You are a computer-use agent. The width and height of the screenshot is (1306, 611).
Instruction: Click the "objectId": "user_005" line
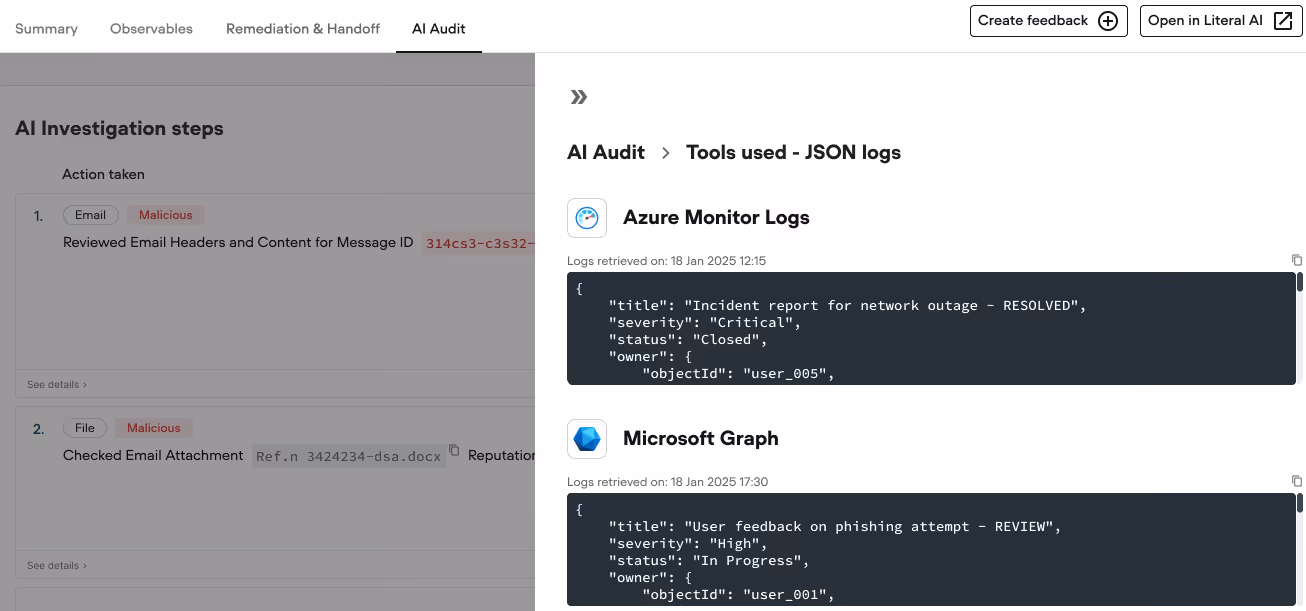point(738,374)
